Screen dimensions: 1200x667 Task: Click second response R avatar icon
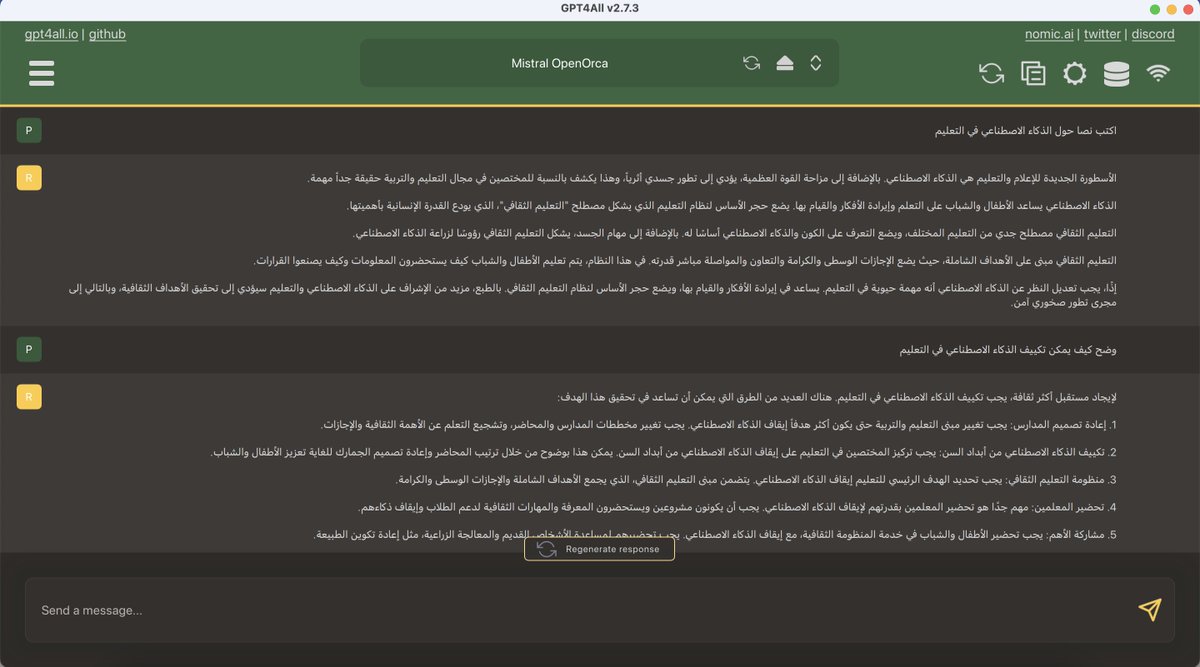(29, 397)
